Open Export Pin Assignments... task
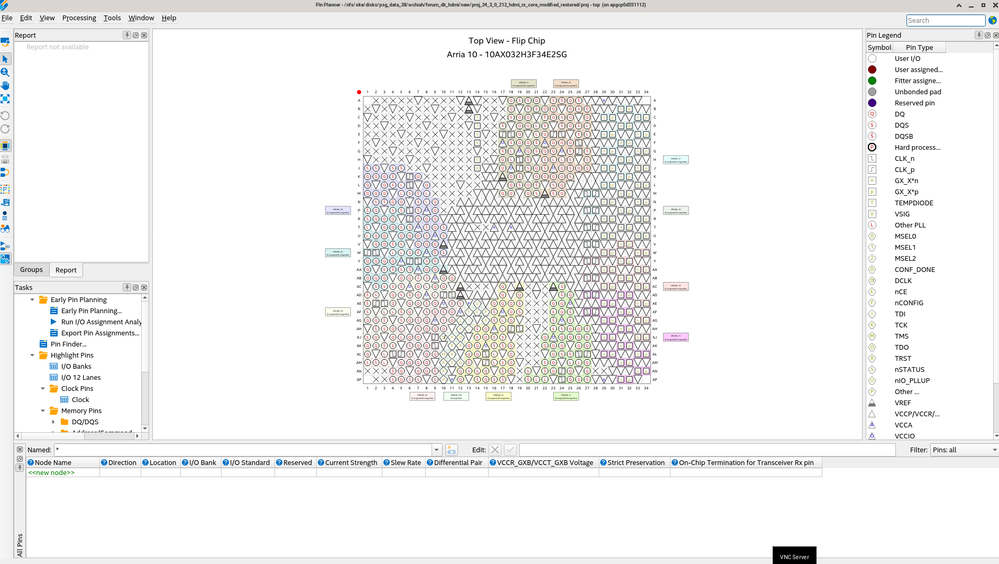The image size is (999, 564). pos(100,333)
